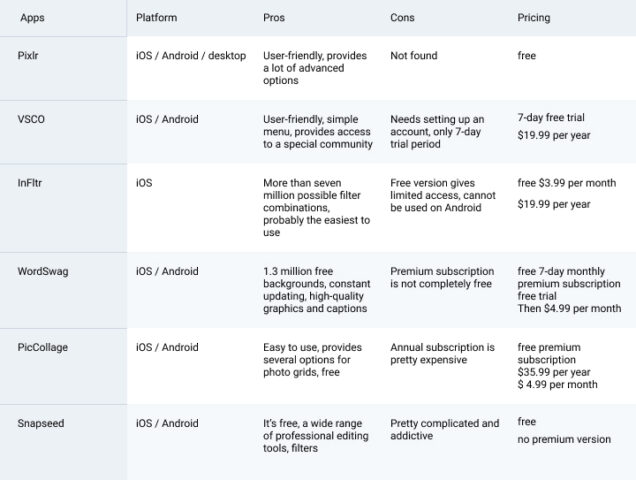Screen dimensions: 636x480
Task: Click the Apps column header
Action: click(x=31, y=18)
